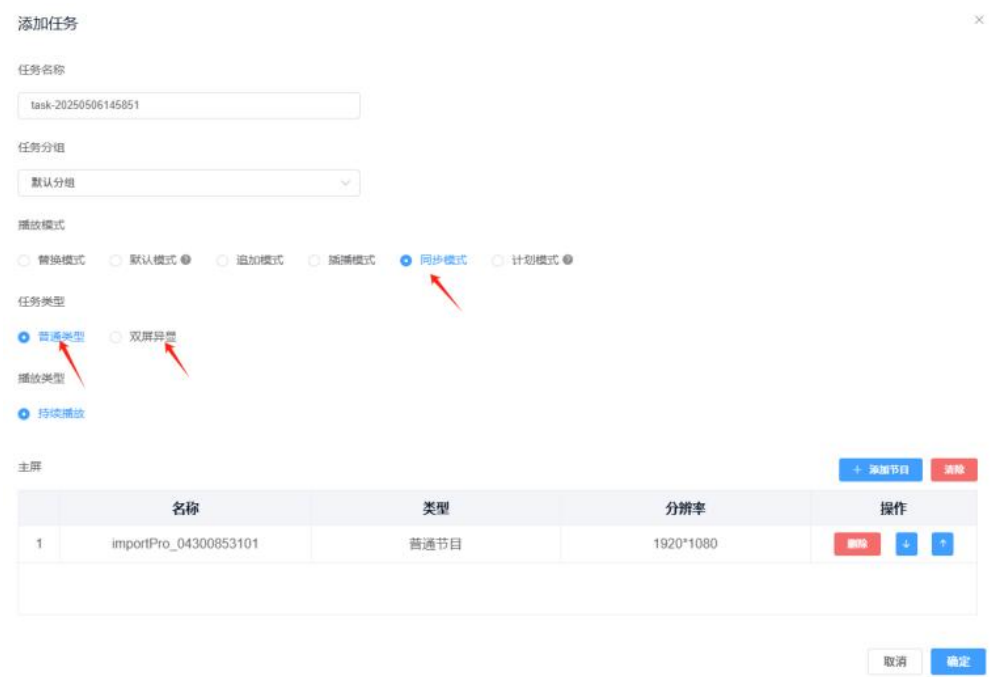Viewport: 997px width, 677px height.
Task: Select 持续播放 playback type
Action: (25, 413)
